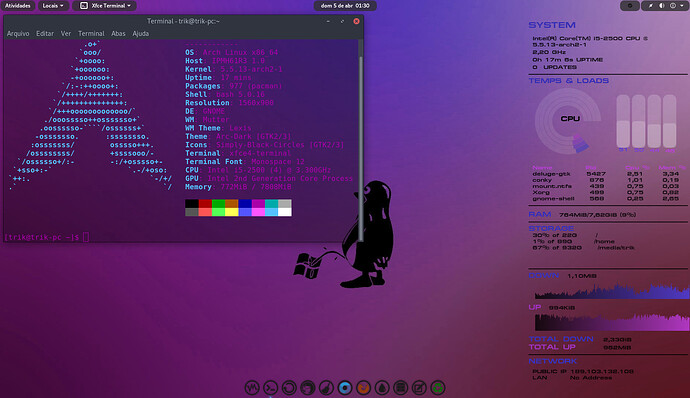The height and width of the screenshot is (398, 690).
Task: Open the clock showing dom 5 de abr 01:30
Action: point(345,6)
